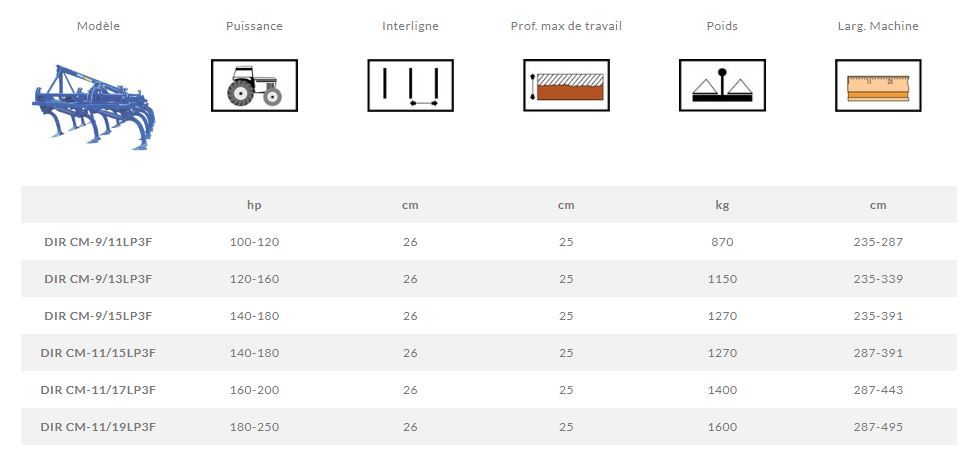The image size is (978, 463).
Task: Select the DIR CM-9/11LP3F model row
Action: (x=98, y=242)
